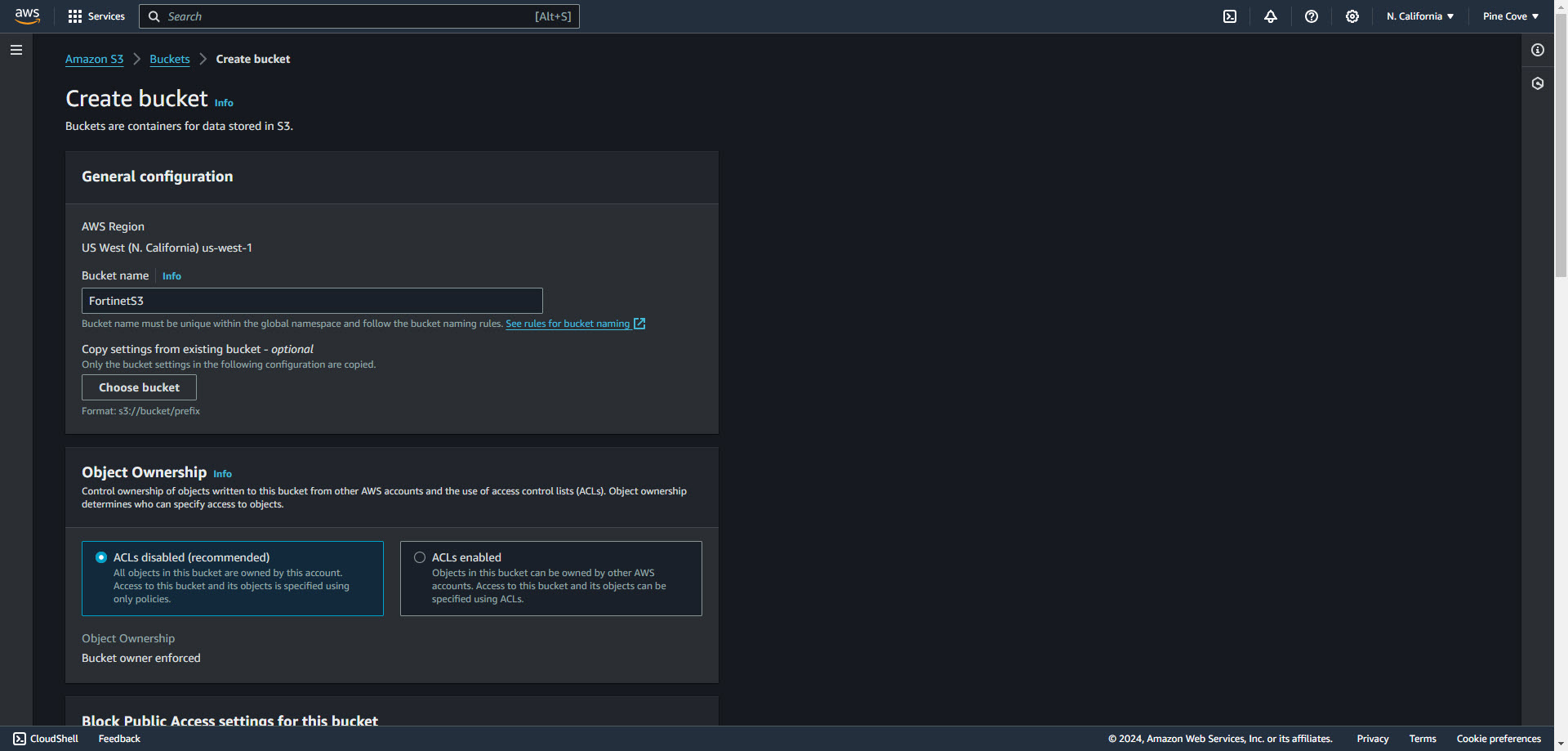Click the search magnifier icon
The image size is (1568, 751).
tap(154, 16)
